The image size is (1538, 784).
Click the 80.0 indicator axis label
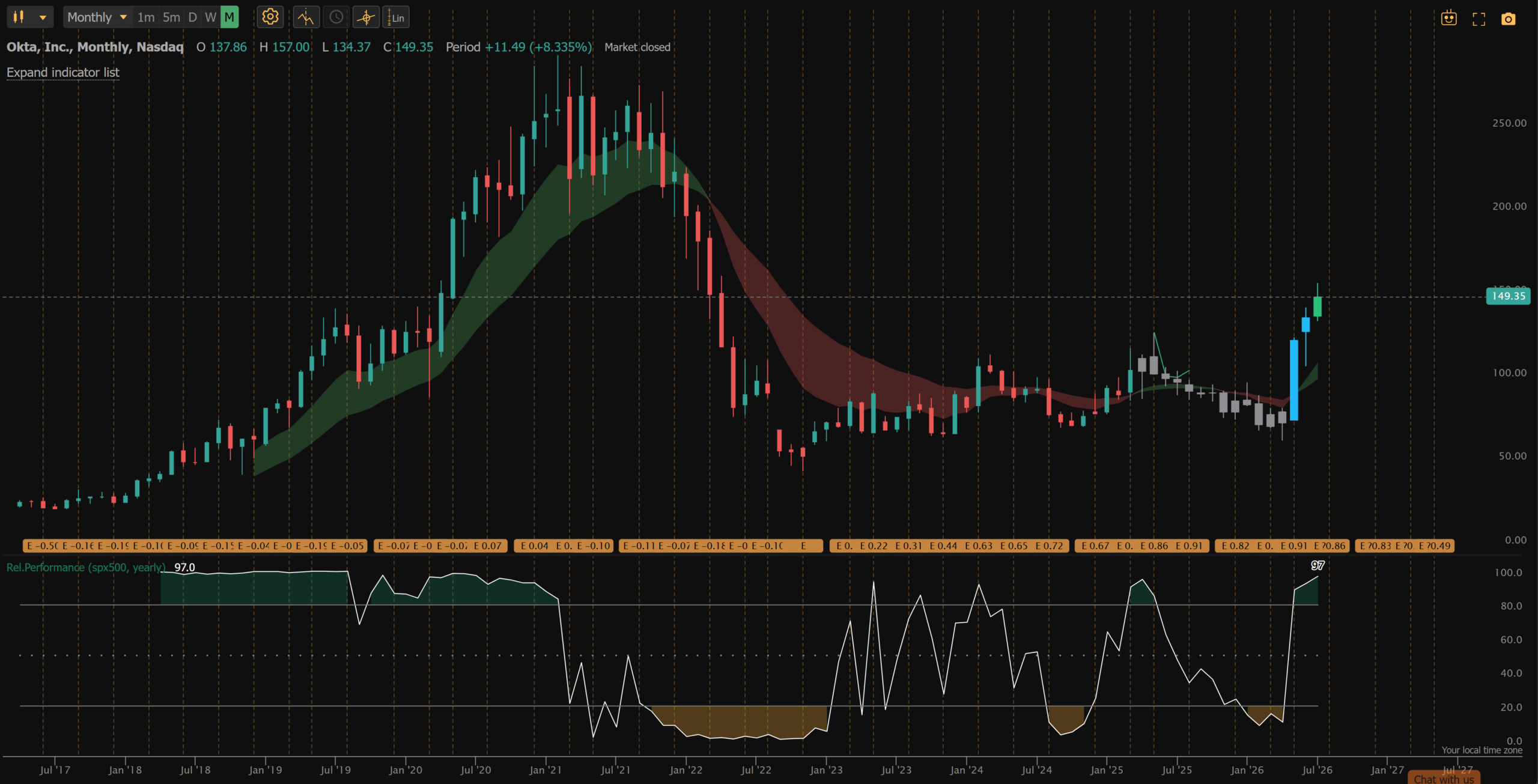tap(1511, 606)
